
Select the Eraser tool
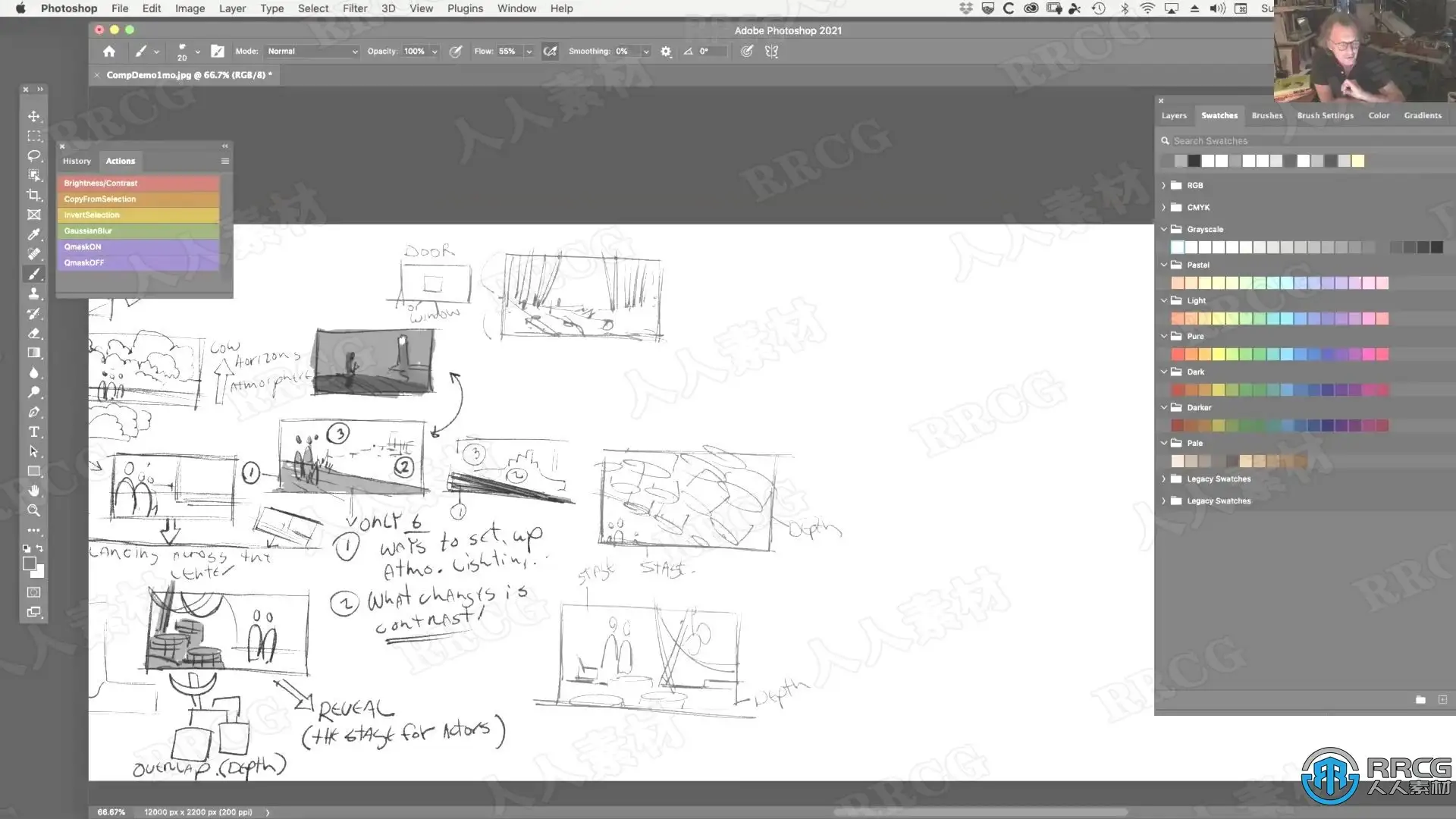coord(34,333)
